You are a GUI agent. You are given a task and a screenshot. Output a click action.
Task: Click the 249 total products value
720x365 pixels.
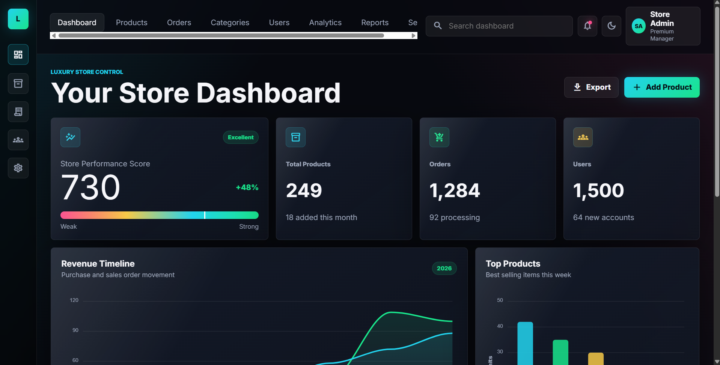[304, 191]
